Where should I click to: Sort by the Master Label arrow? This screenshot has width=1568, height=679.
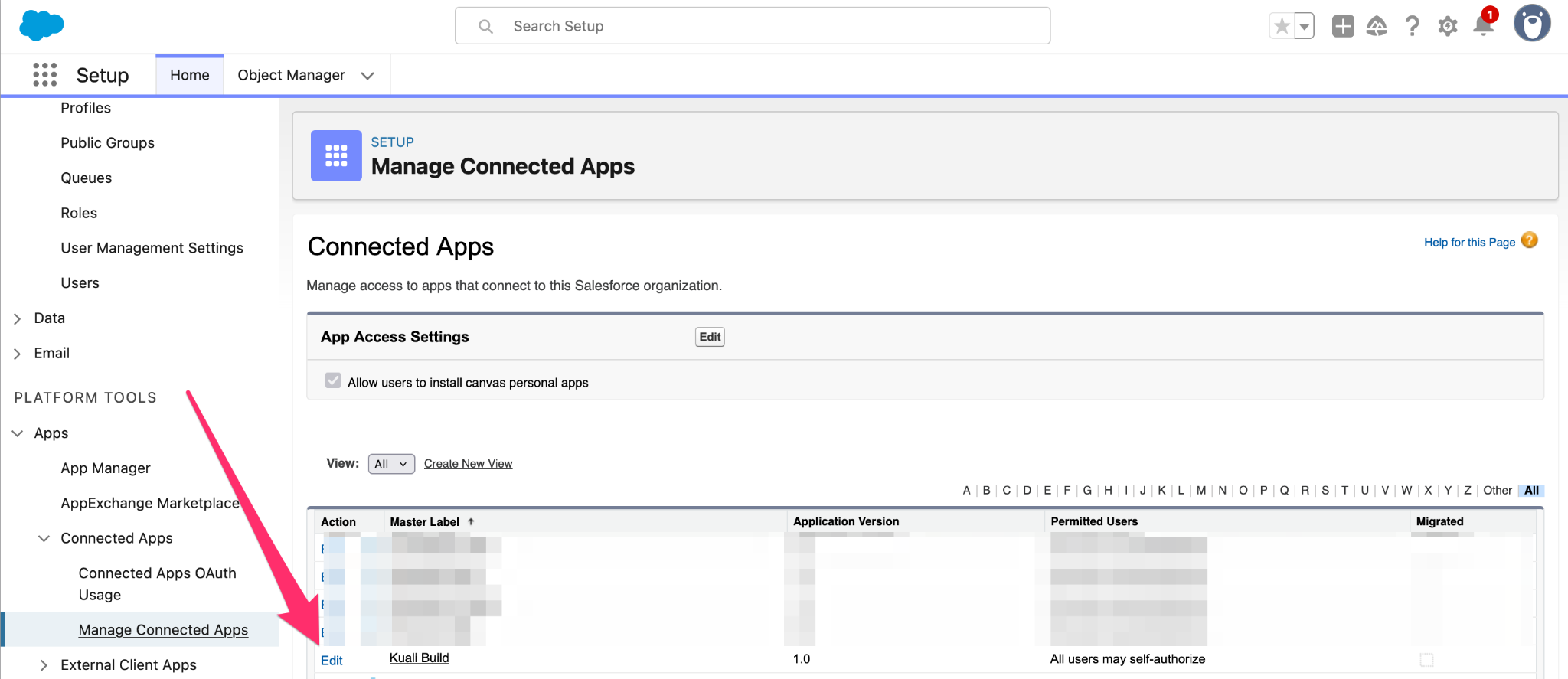click(472, 521)
